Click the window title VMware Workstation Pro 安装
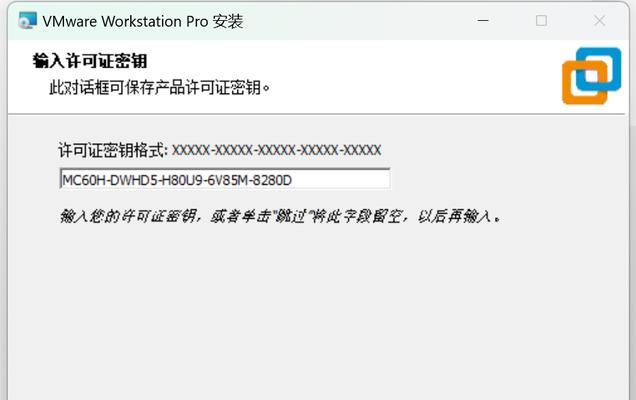 [x=143, y=21]
